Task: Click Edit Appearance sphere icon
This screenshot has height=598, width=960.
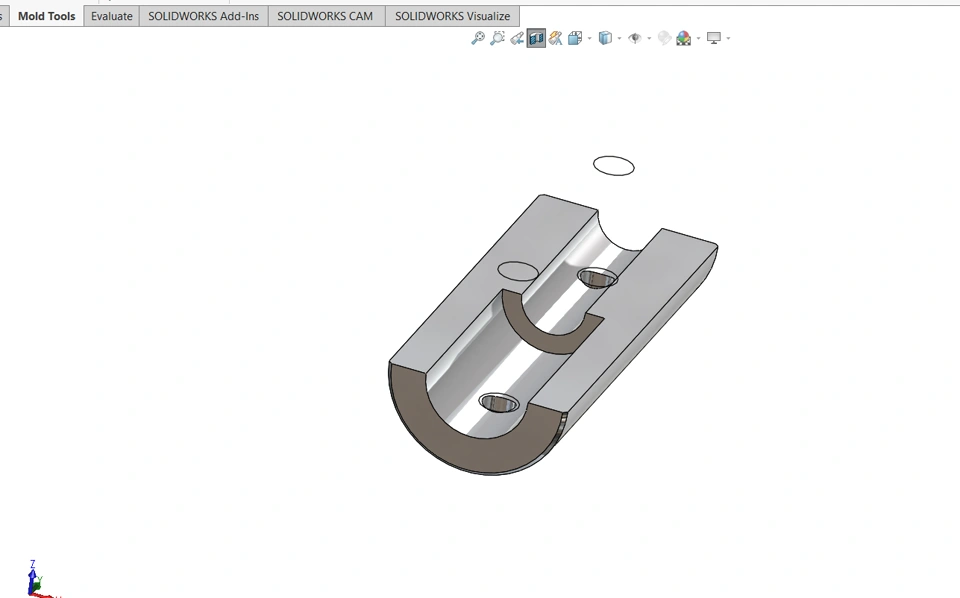Action: coord(664,39)
